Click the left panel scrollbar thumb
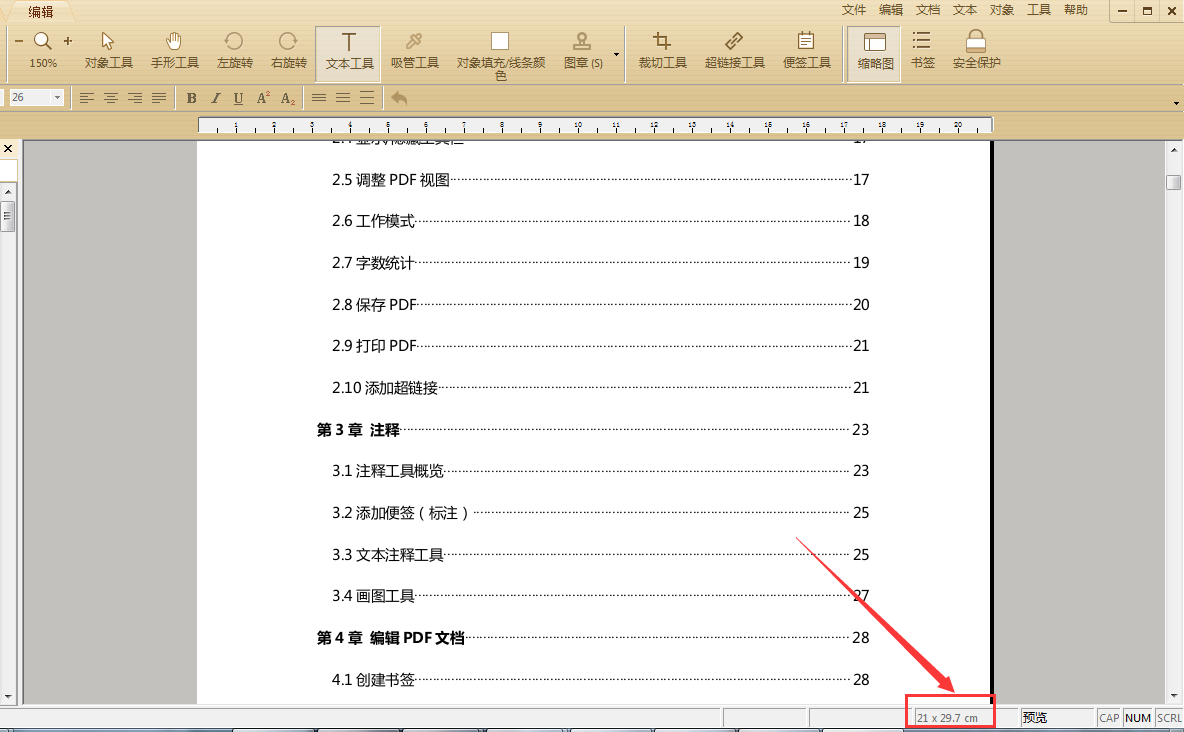The height and width of the screenshot is (732, 1184). (x=8, y=216)
